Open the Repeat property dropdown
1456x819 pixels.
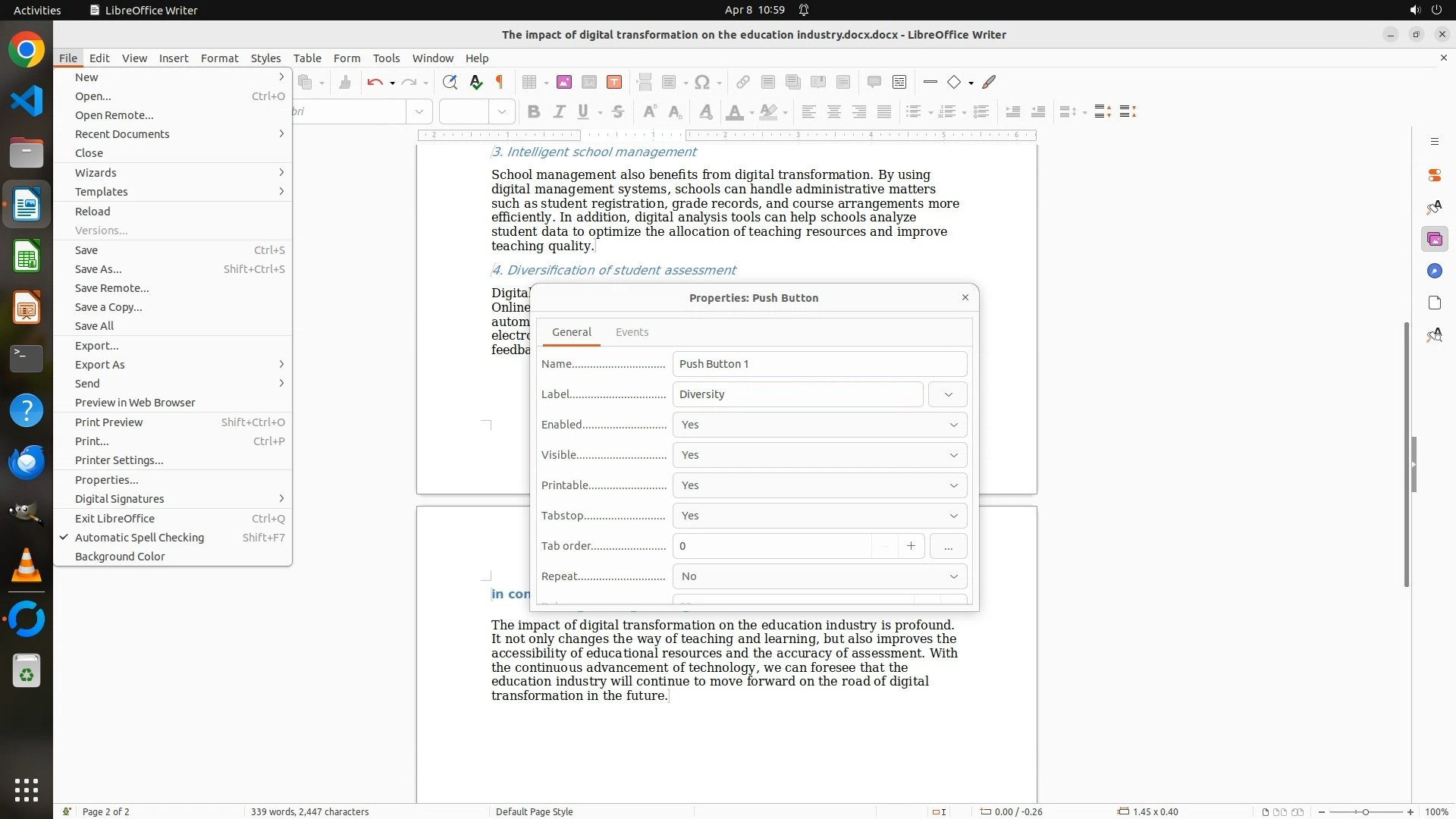[x=819, y=576]
